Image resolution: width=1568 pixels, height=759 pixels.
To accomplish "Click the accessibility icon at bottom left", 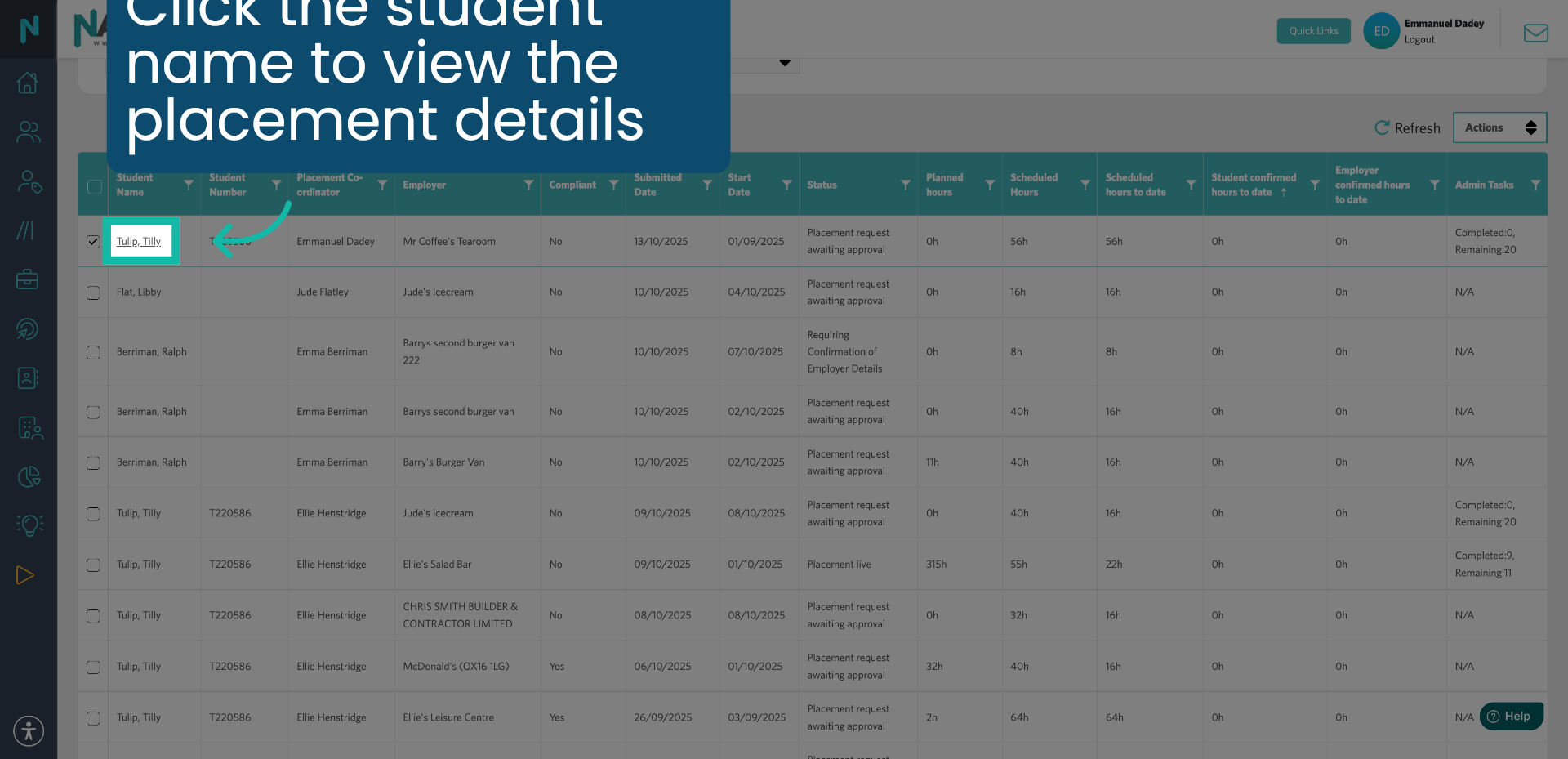I will [29, 730].
